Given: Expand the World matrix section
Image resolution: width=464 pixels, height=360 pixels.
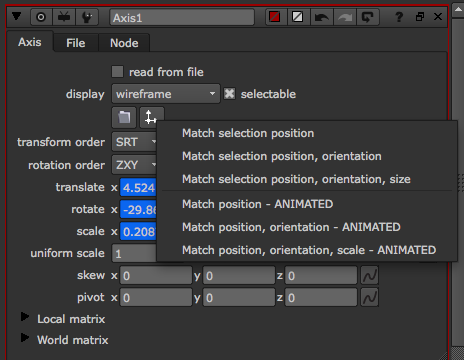Looking at the screenshot, I should click(25, 338).
